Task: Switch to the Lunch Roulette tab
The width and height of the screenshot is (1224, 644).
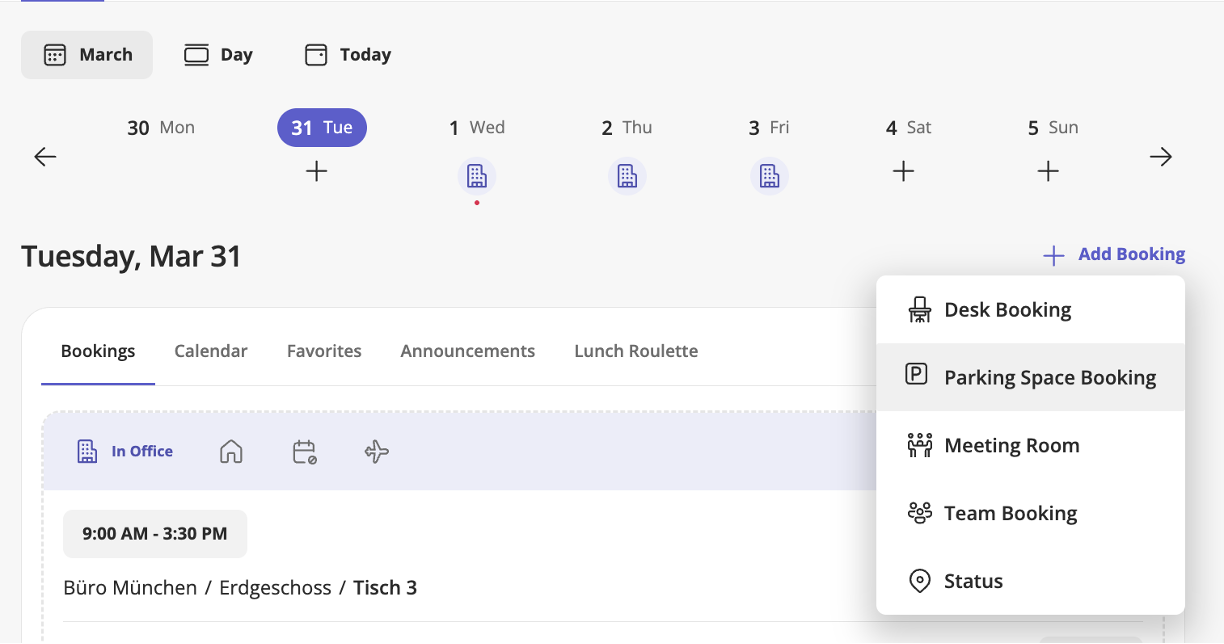Action: (x=636, y=351)
